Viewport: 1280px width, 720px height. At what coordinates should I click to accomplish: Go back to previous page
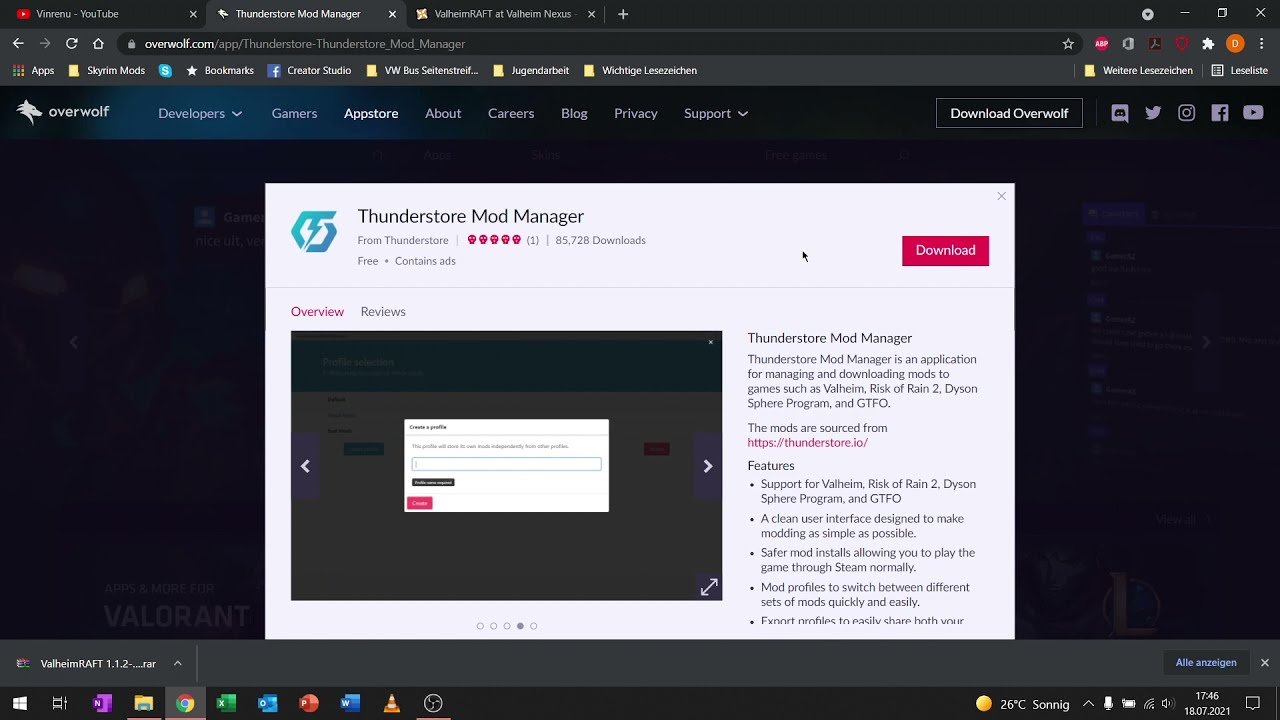pos(18,44)
